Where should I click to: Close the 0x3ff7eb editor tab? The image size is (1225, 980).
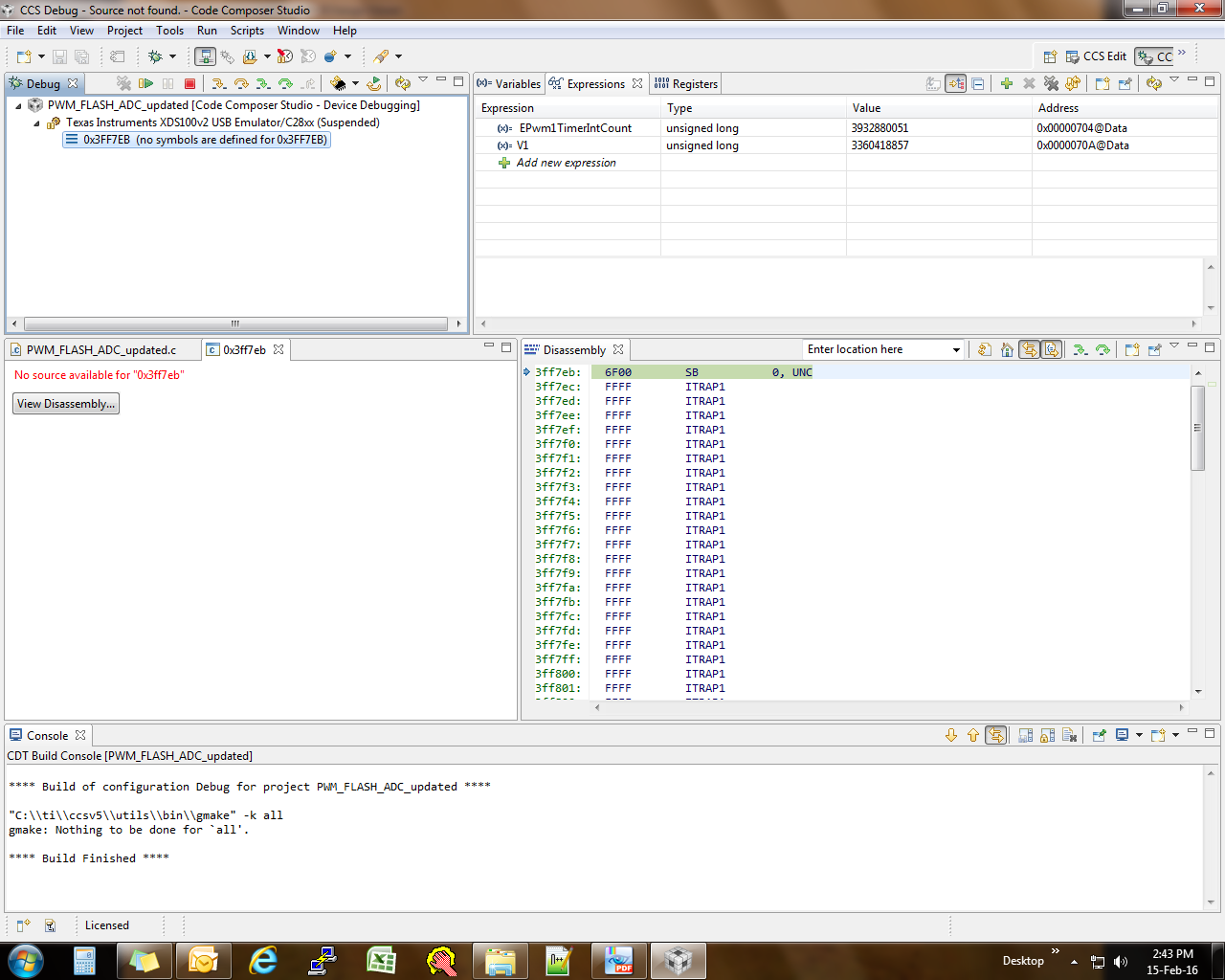[x=278, y=349]
